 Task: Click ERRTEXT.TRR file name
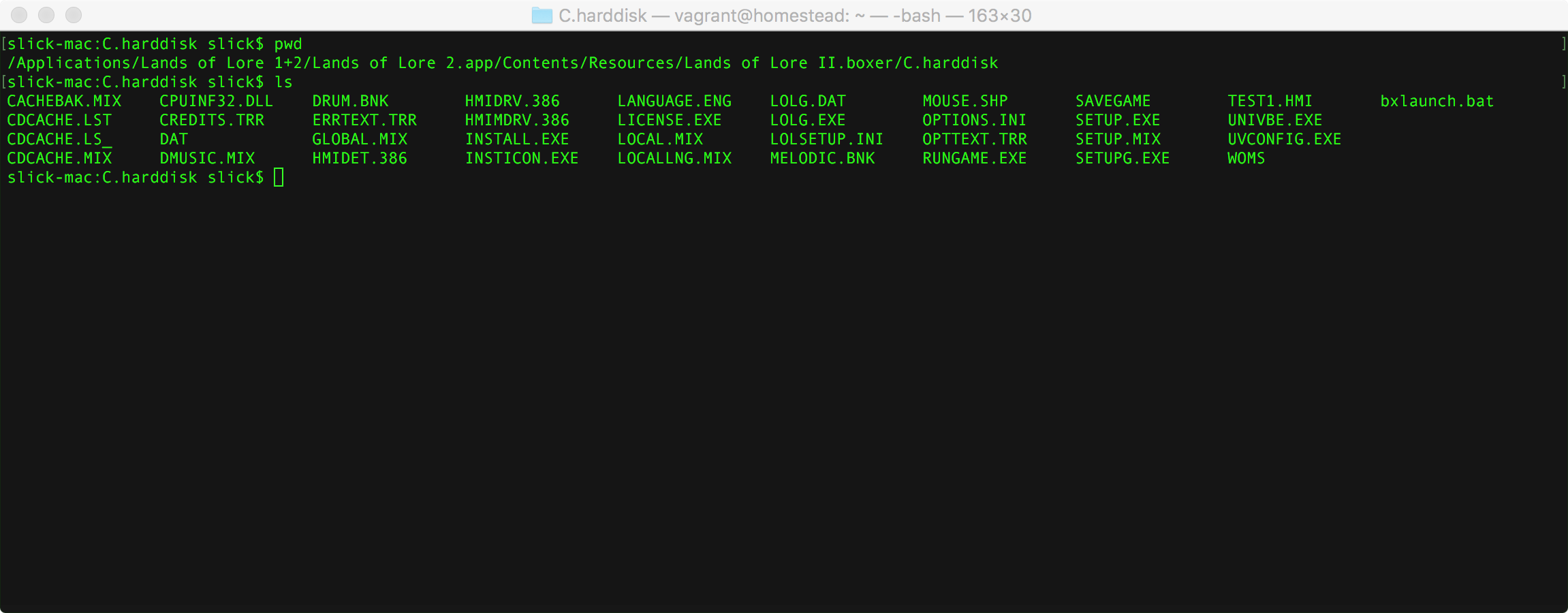point(364,121)
